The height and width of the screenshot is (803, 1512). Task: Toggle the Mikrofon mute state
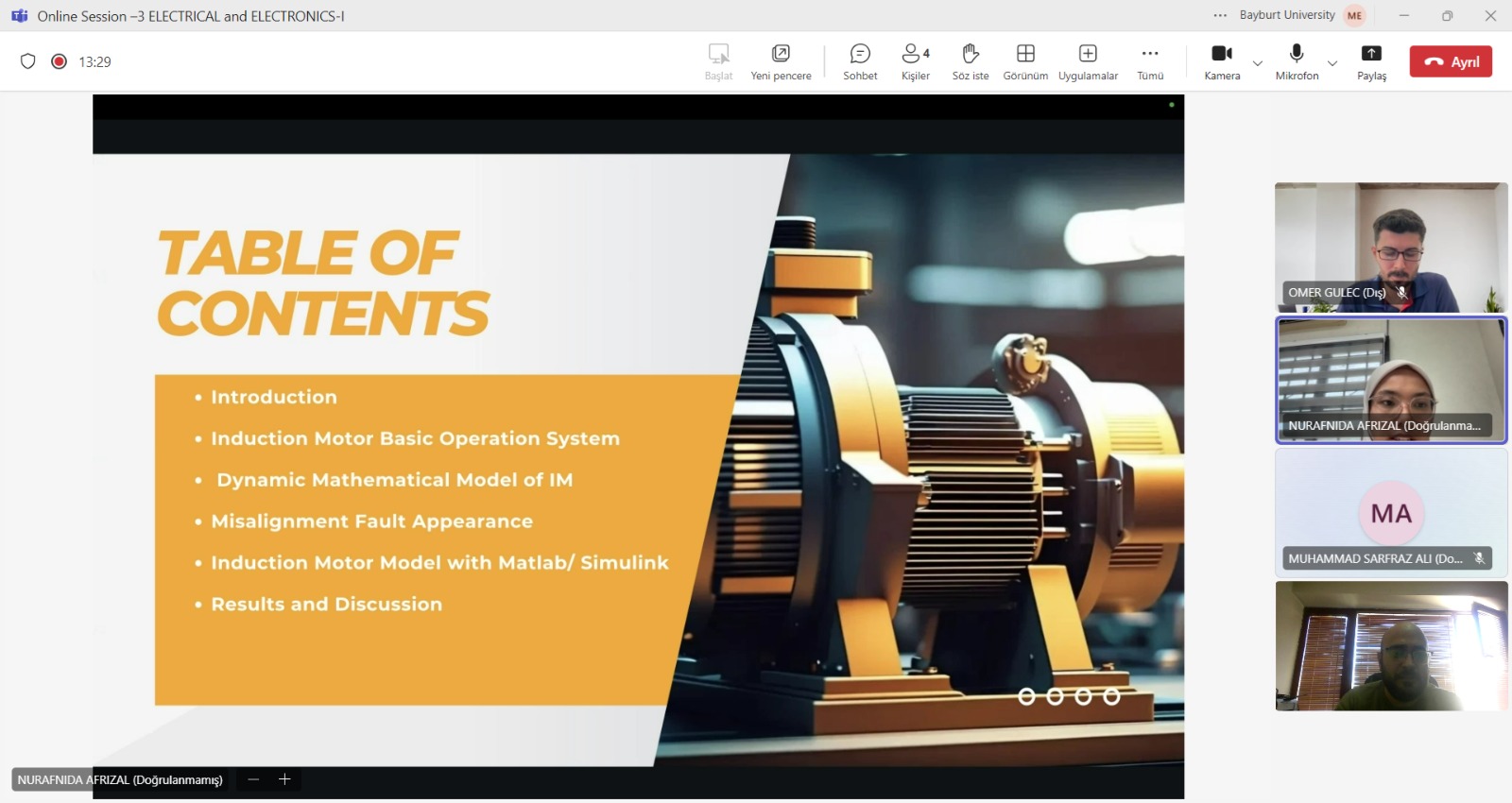[x=1297, y=61]
